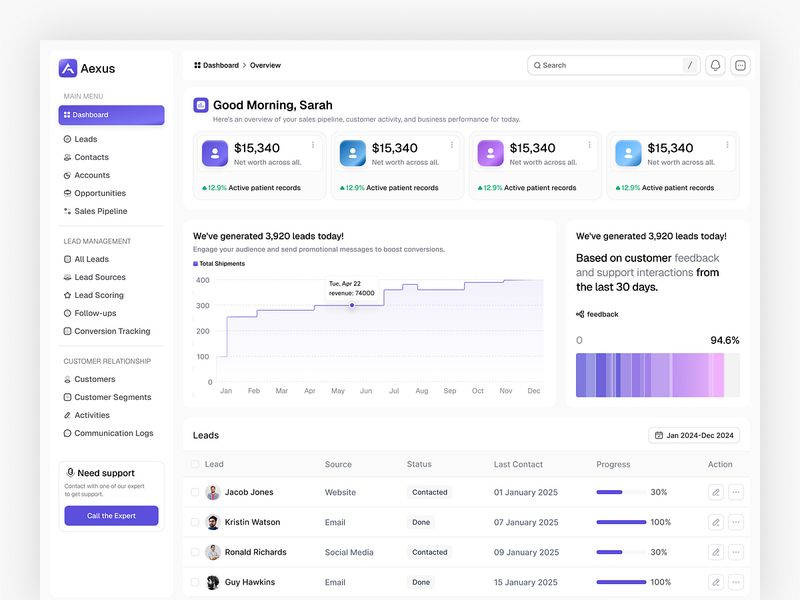Toggle the Total Shipments legend
The height and width of the screenshot is (600, 800).
coord(219,264)
